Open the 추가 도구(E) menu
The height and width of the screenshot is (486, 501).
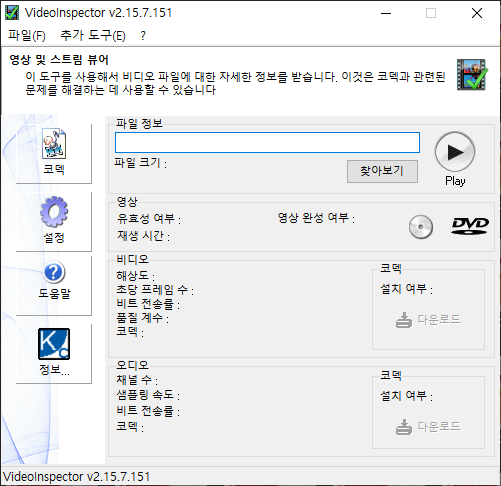93,35
